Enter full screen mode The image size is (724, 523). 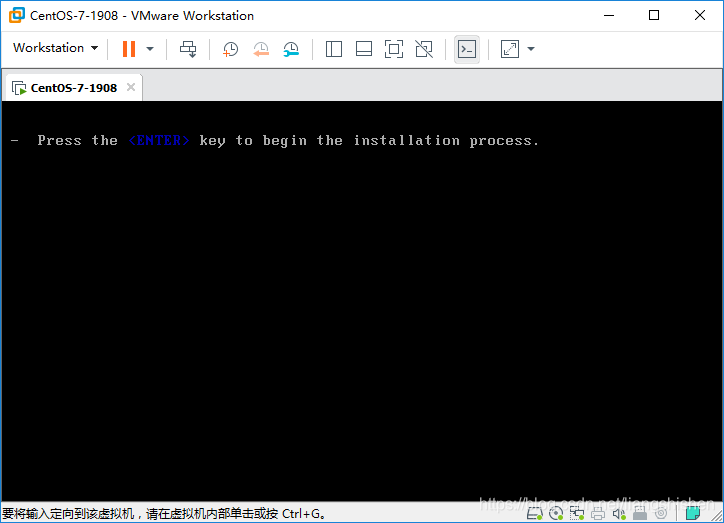[x=394, y=48]
